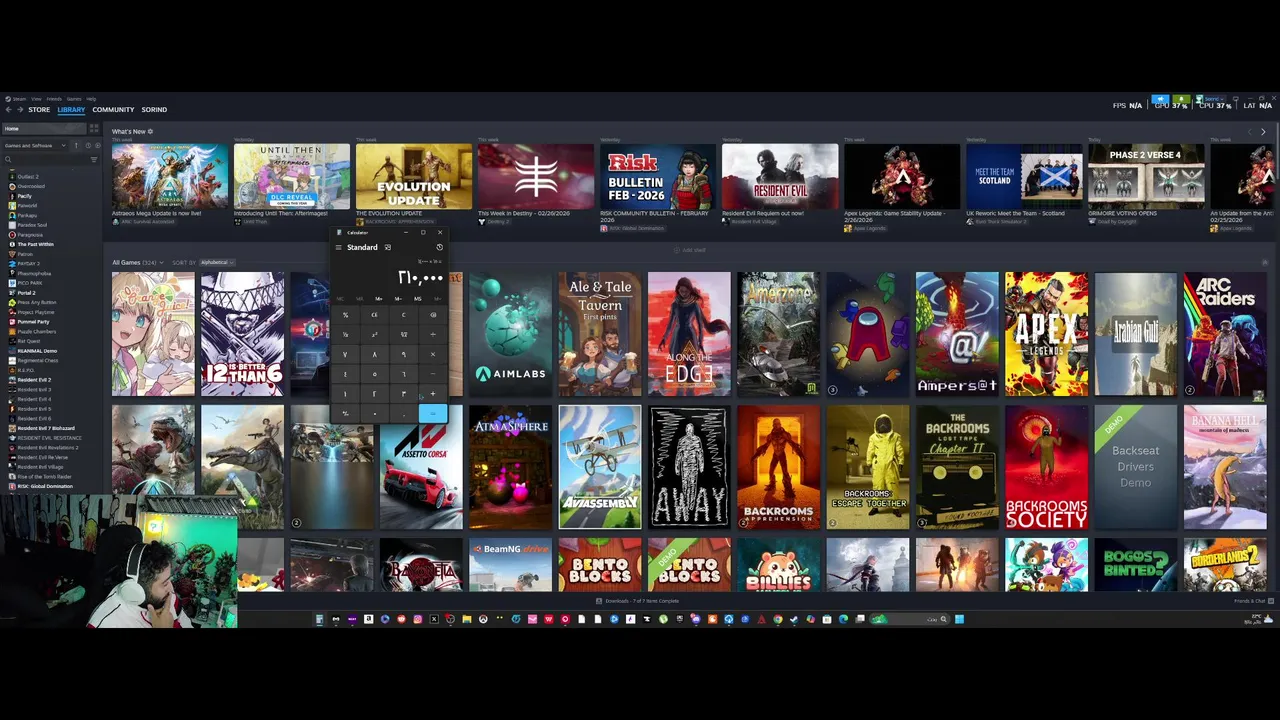Image resolution: width=1280 pixels, height=720 pixels.
Task: Select Rise of the Tomb Raider entry
Action: (45, 477)
